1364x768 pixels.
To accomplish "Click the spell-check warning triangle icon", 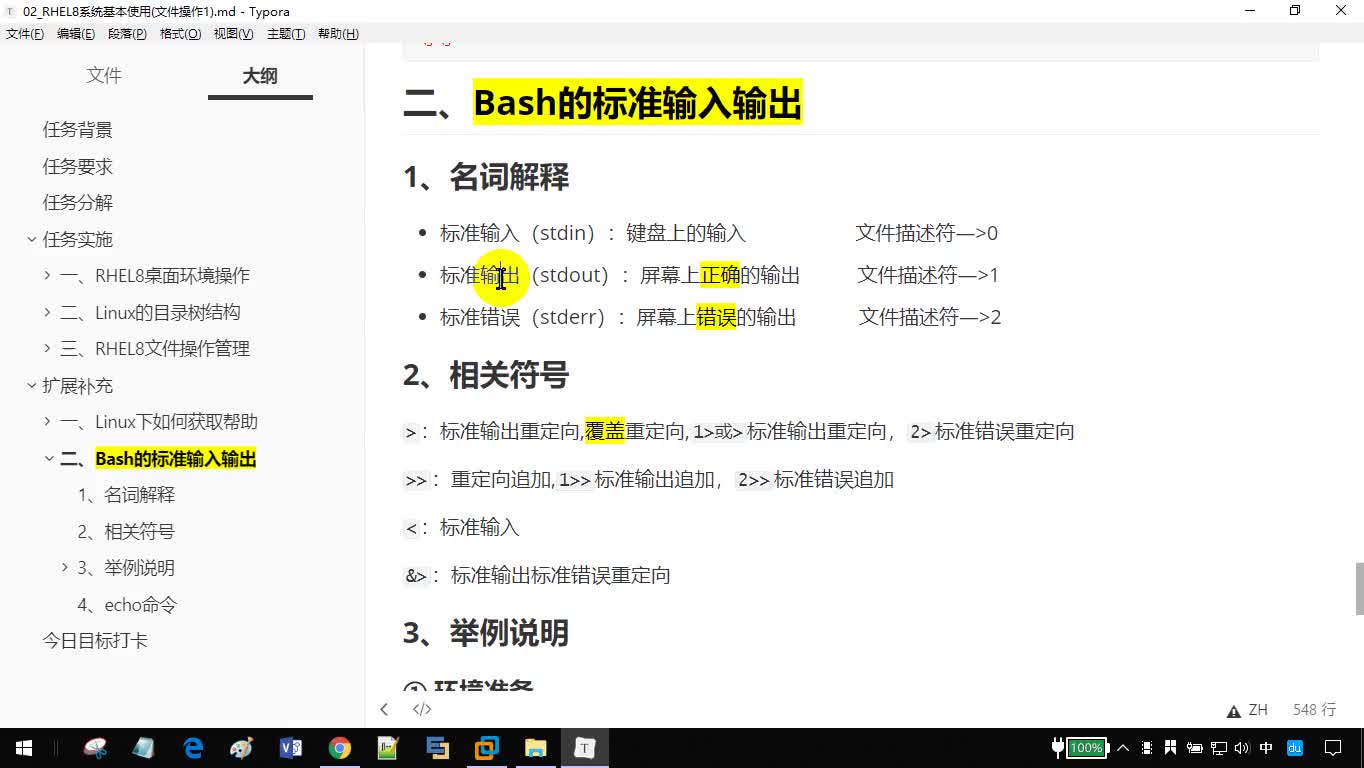I will click(1234, 711).
